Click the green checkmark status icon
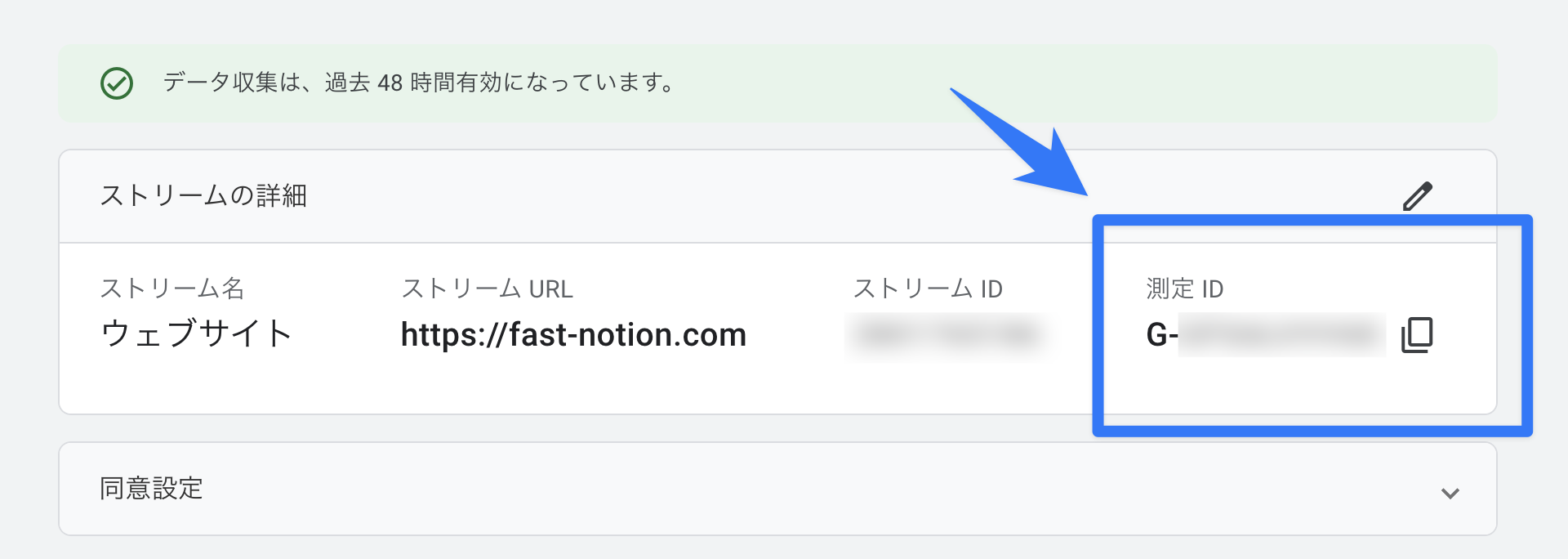Viewport: 1568px width, 559px height. pos(117,83)
